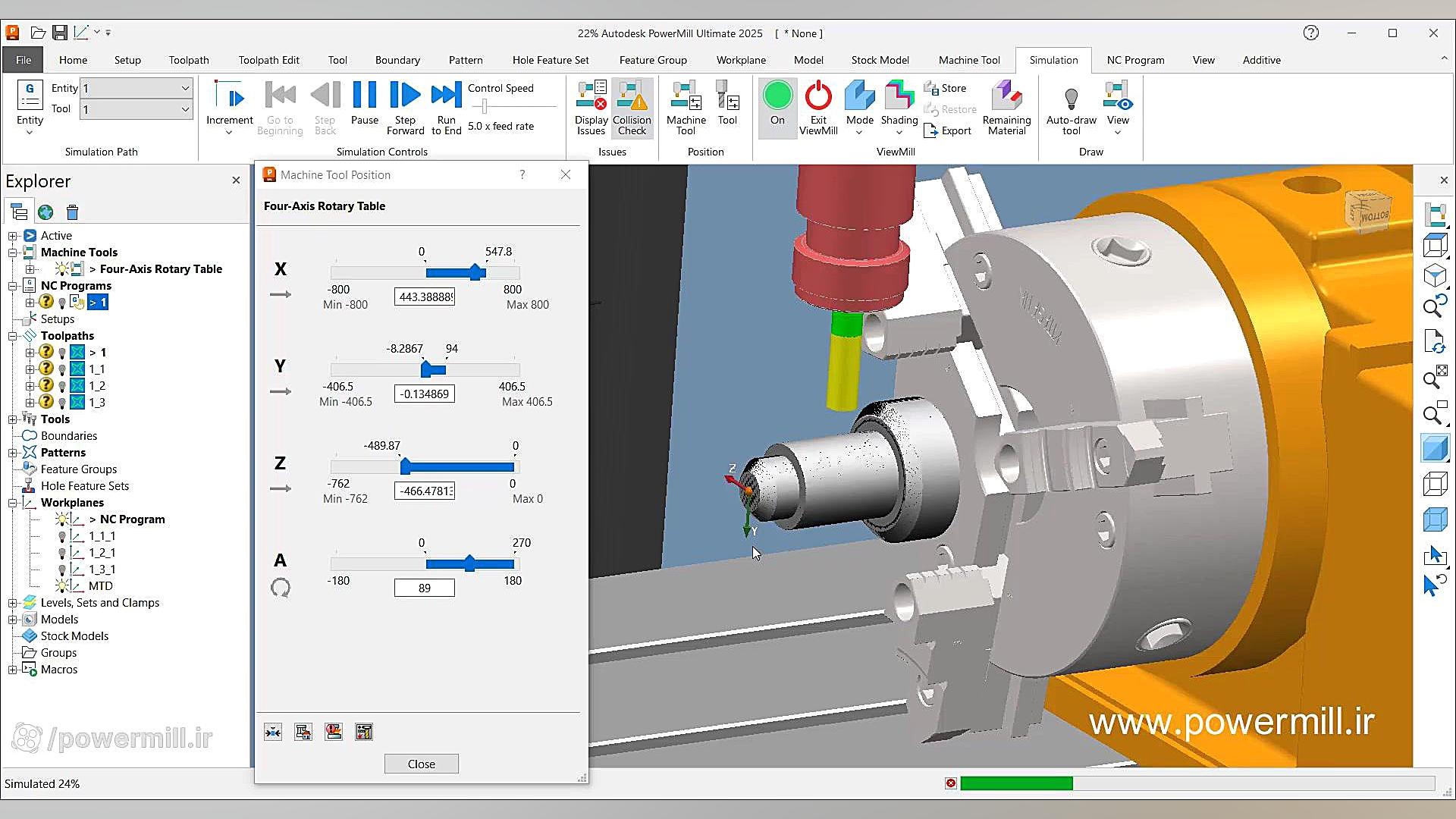This screenshot has height=819, width=1456.
Task: Open the Stock Model tab
Action: pyautogui.click(x=880, y=60)
